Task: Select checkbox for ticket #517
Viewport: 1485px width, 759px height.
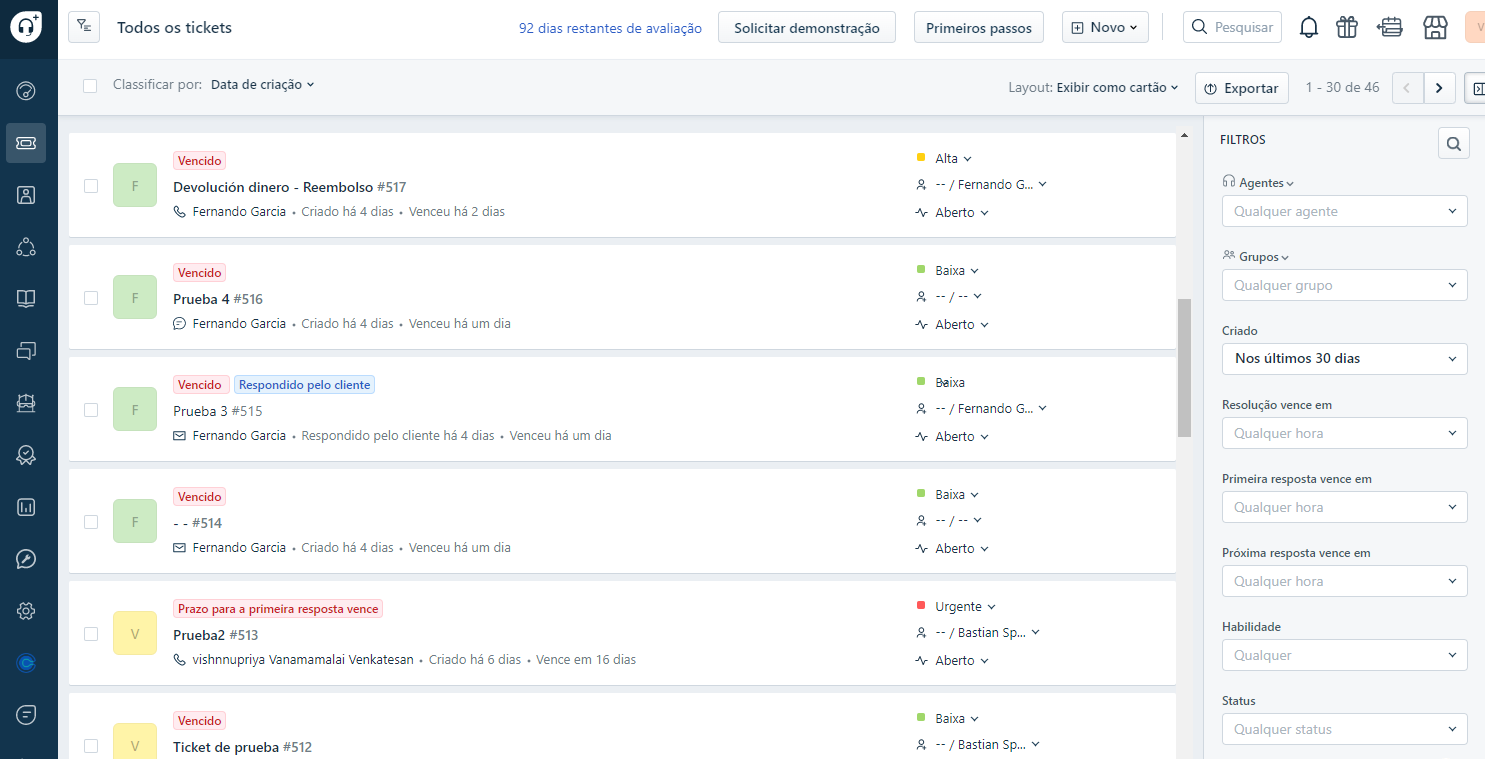Action: [x=91, y=186]
